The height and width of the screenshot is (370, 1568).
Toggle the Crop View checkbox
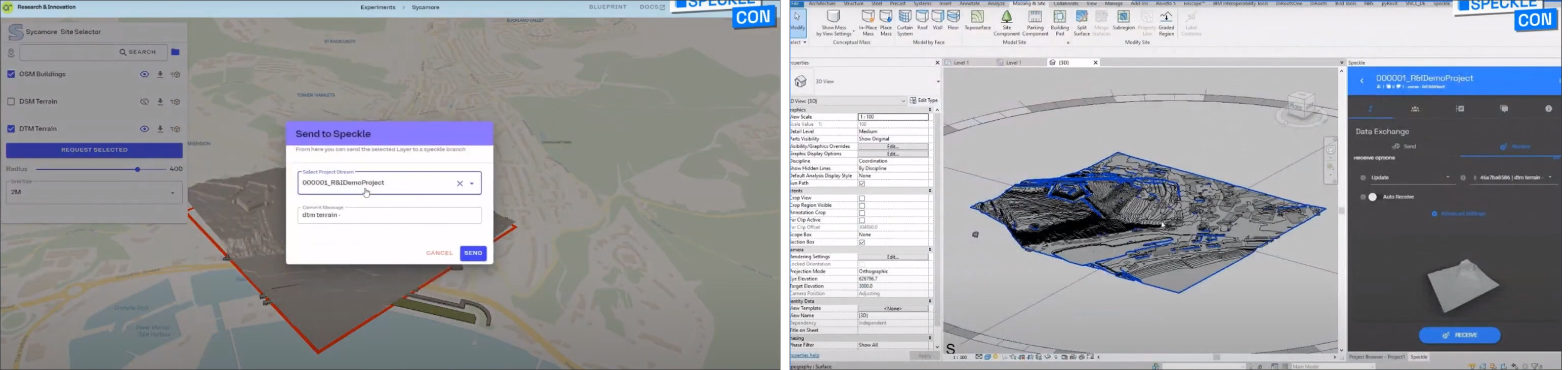tap(862, 199)
